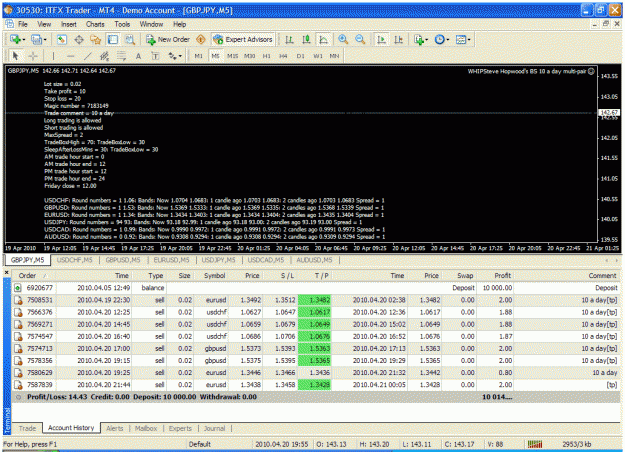Switch to the GBPUSD,M5 chart tab
Viewport: 625px width, 452px height.
pyautogui.click(x=123, y=260)
